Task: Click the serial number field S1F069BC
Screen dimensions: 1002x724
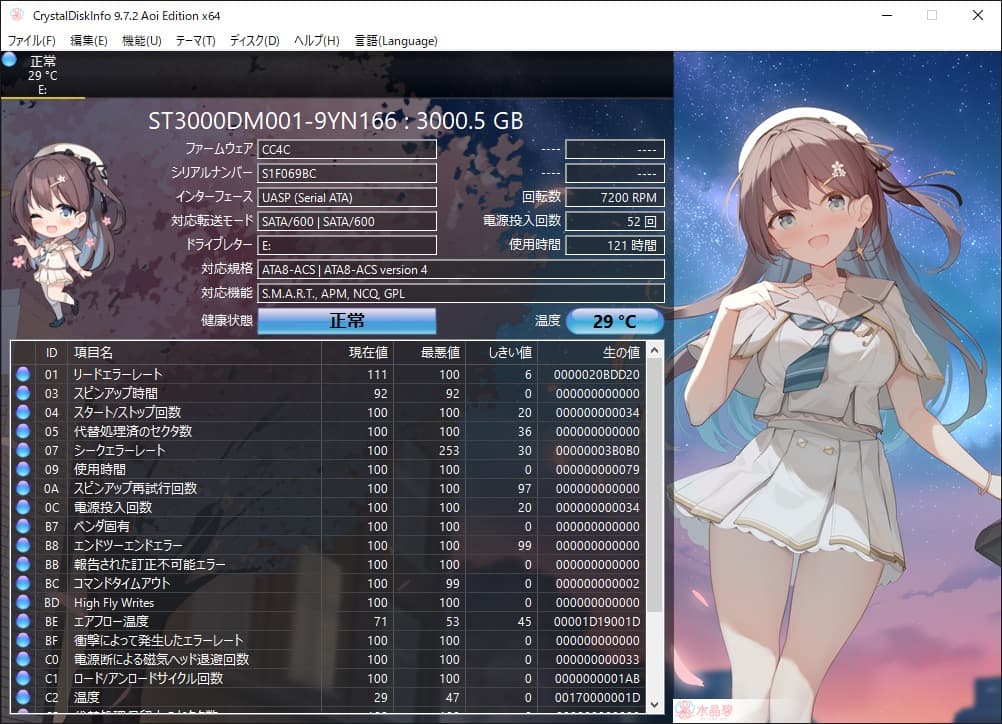Action: (347, 173)
